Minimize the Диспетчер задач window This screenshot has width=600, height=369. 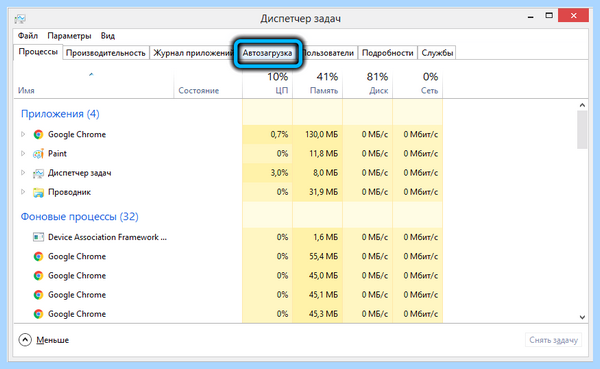(530, 16)
